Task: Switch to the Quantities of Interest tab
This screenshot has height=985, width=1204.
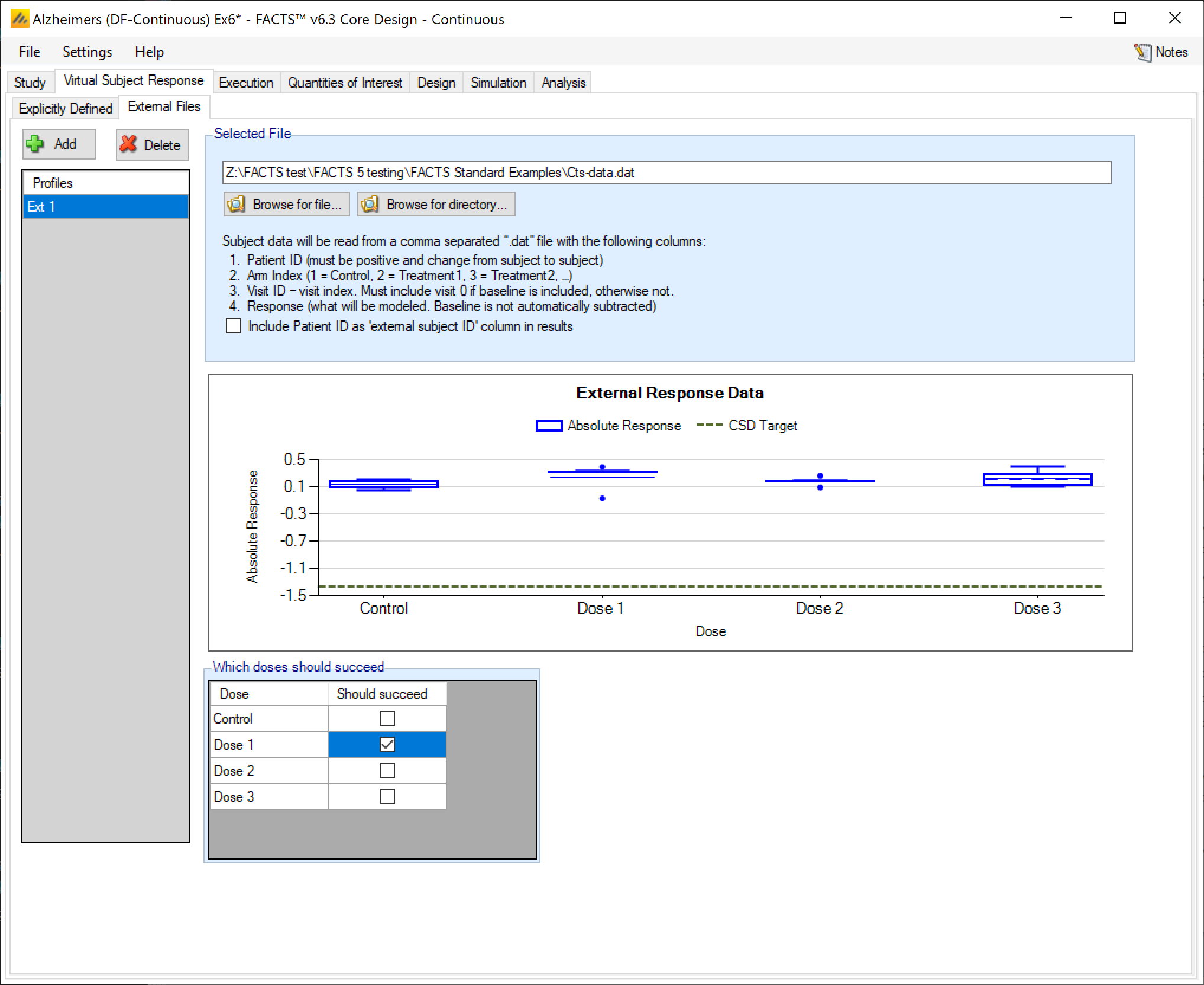Action: [344, 83]
